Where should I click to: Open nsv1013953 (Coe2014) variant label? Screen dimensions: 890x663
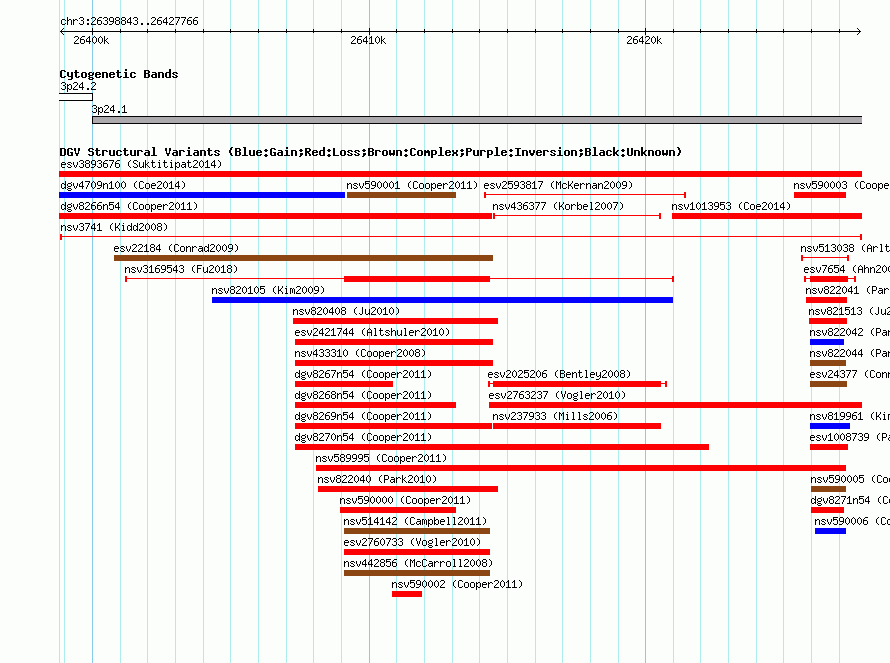coord(731,206)
